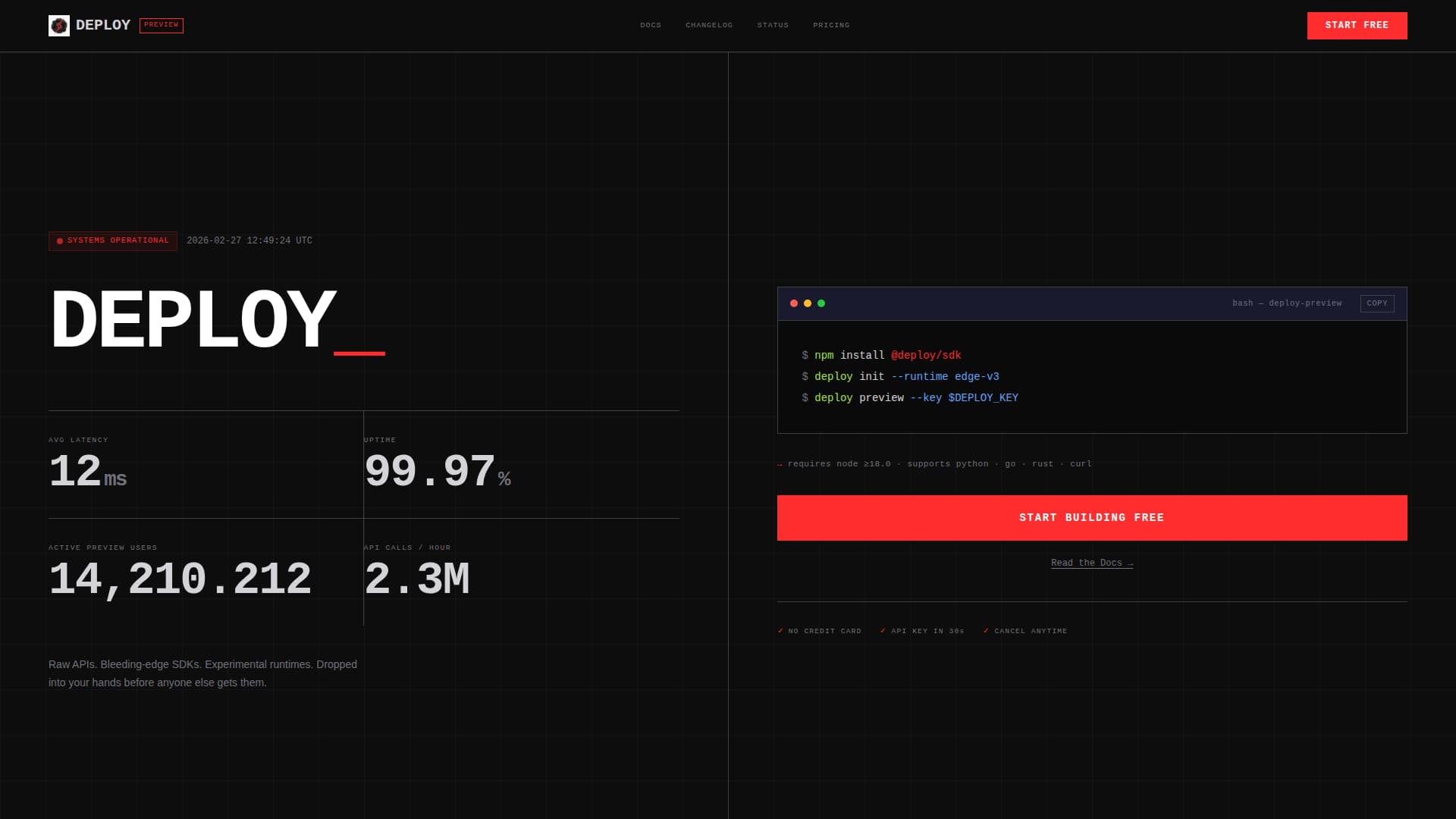Image resolution: width=1456 pixels, height=819 pixels.
Task: Click the yellow terminal window dot
Action: (808, 303)
